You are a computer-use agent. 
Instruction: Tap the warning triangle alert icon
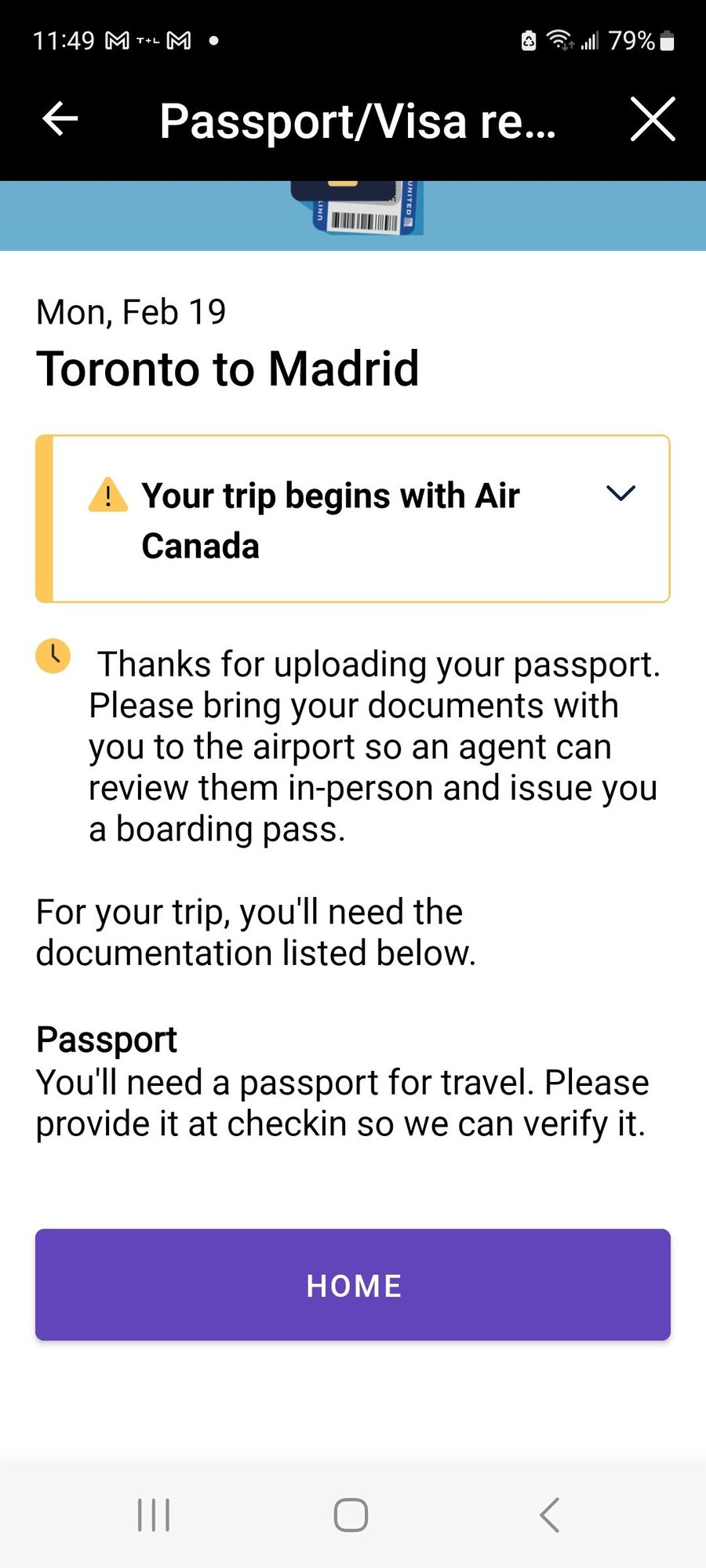[107, 495]
